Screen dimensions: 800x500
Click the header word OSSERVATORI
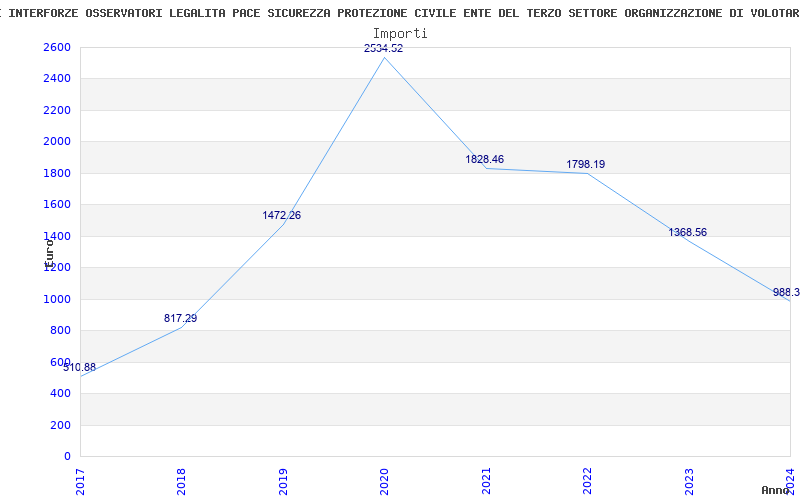coord(125,14)
